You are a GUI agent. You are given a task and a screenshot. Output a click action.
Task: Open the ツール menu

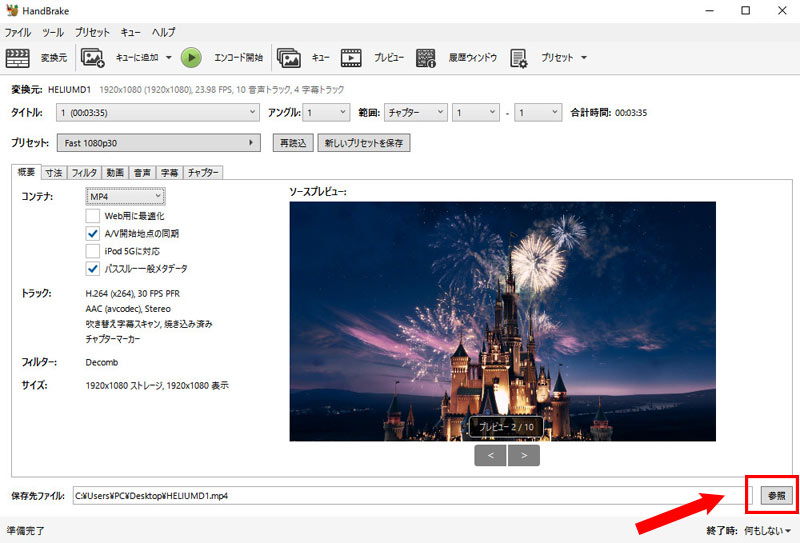click(52, 33)
